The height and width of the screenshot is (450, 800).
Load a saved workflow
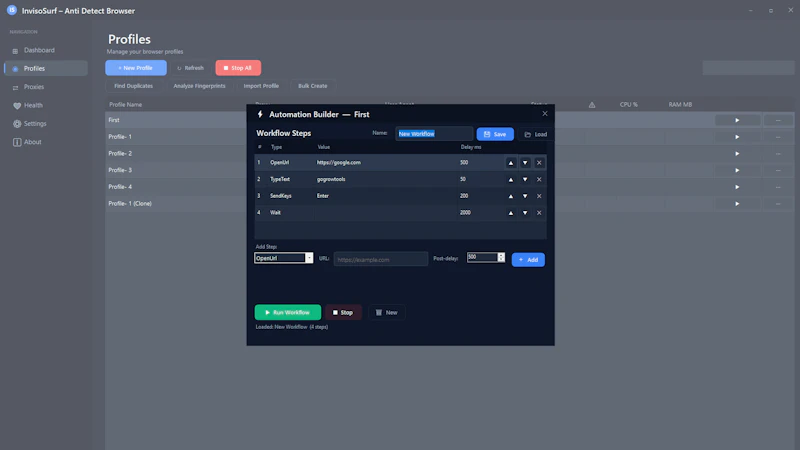coord(535,134)
